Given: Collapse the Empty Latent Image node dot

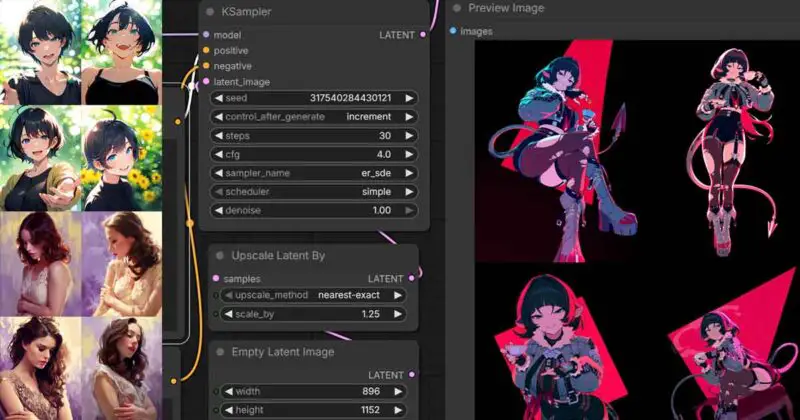Looking at the screenshot, I should click(220, 352).
